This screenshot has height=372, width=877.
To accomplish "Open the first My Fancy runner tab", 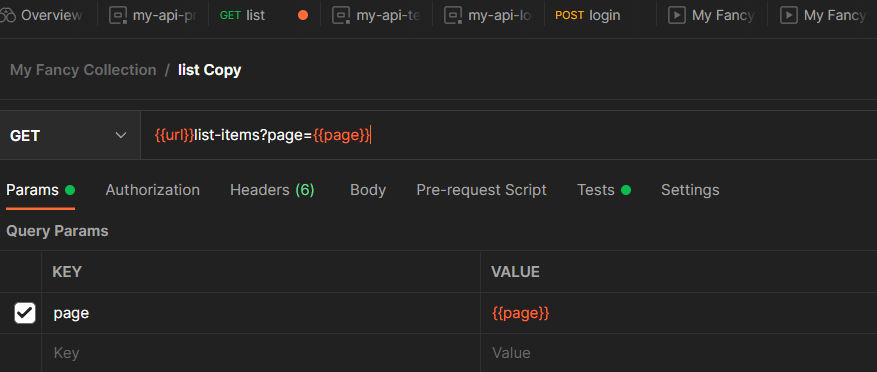I will click(x=711, y=16).
